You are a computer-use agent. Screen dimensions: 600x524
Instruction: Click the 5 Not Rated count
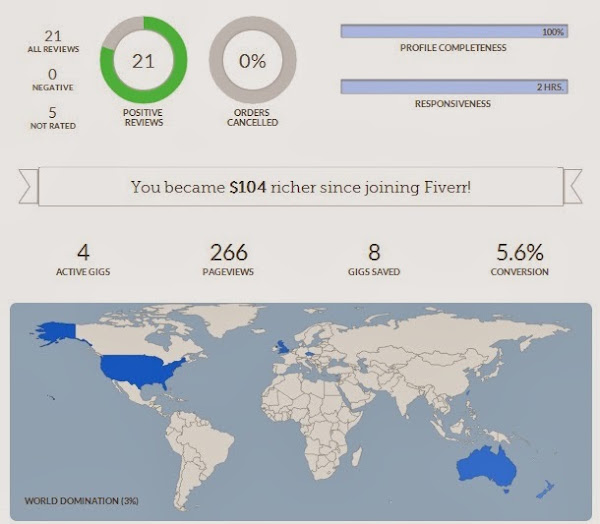pyautogui.click(x=53, y=118)
